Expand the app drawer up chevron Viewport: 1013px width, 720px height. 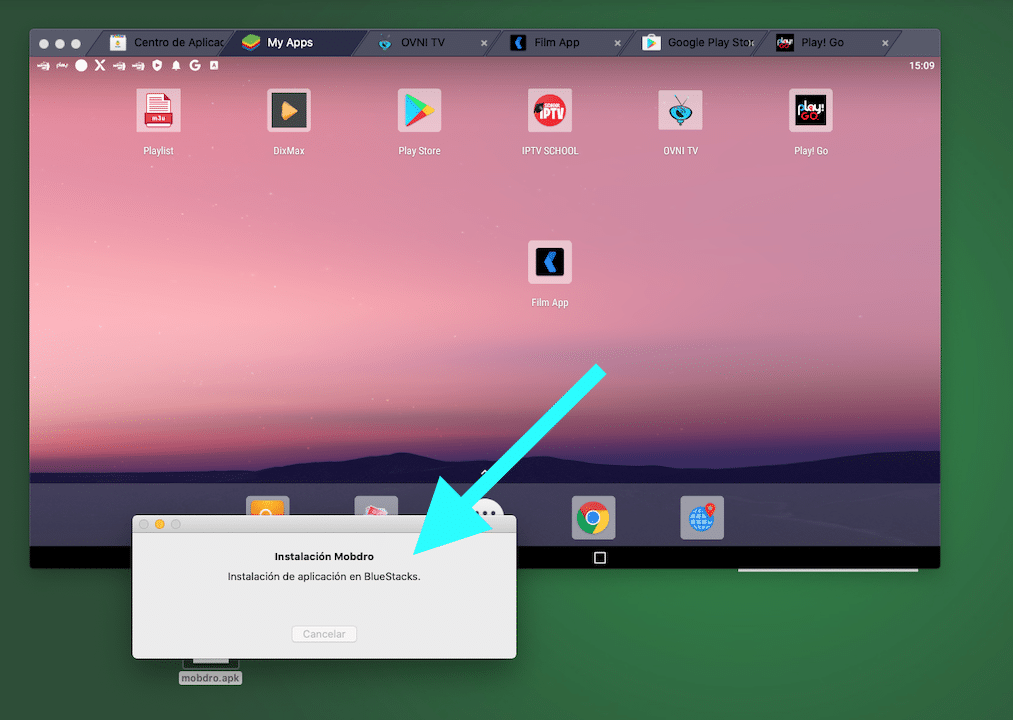point(485,472)
